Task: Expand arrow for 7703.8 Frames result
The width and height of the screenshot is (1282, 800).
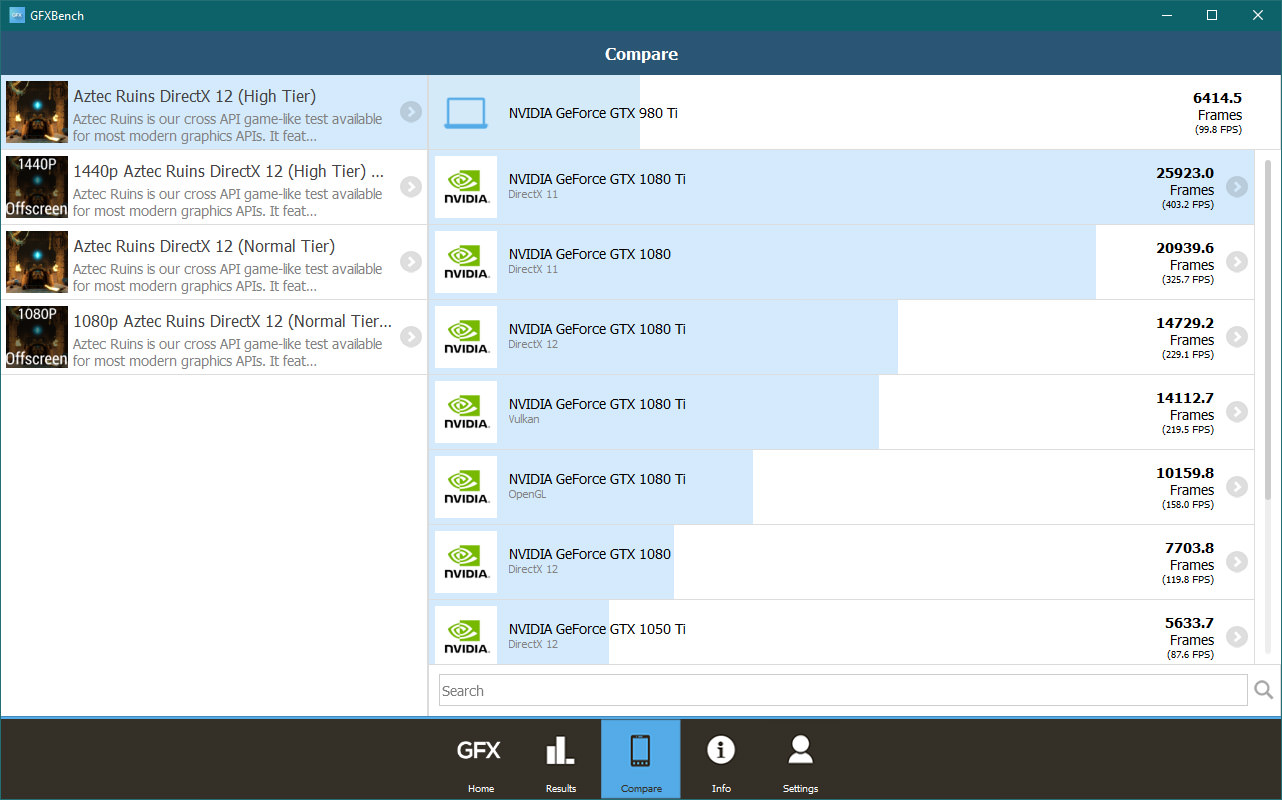Action: (1237, 562)
